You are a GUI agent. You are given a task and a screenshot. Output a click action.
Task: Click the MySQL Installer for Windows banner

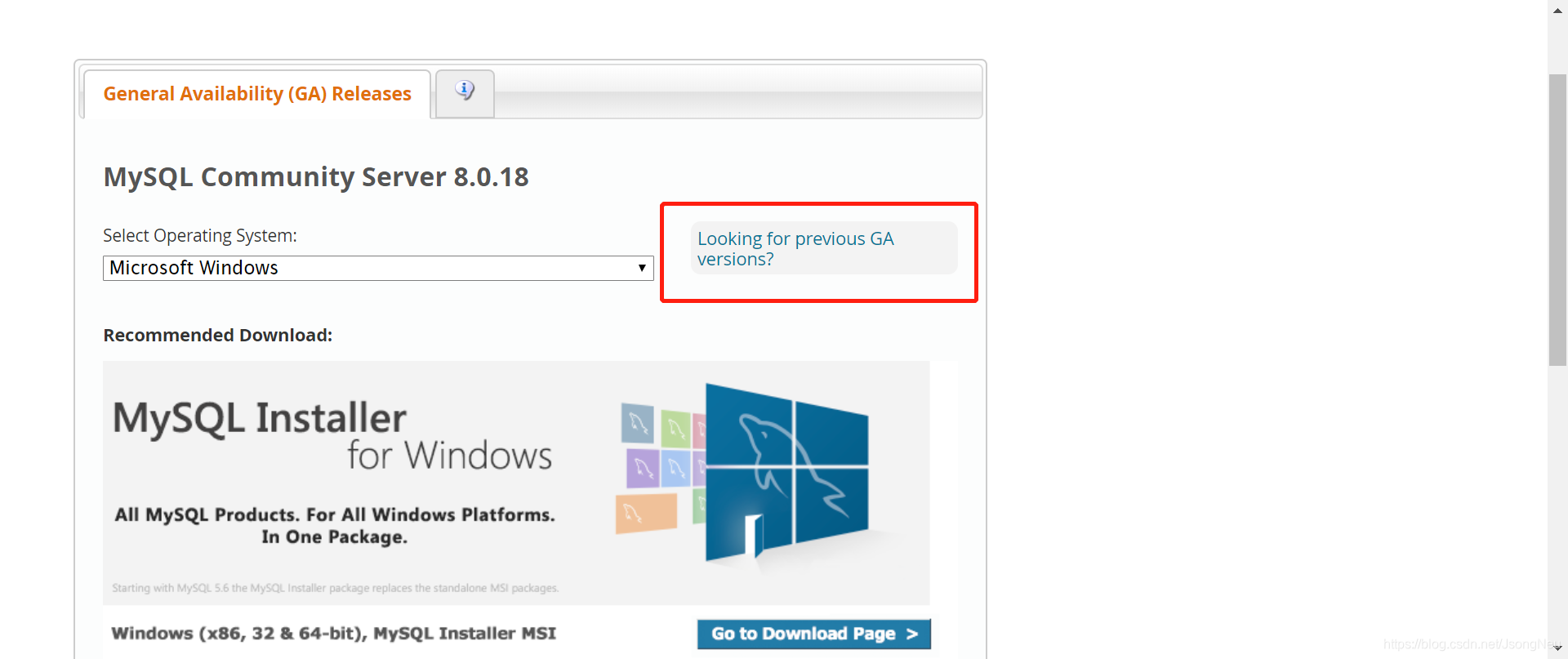516,483
